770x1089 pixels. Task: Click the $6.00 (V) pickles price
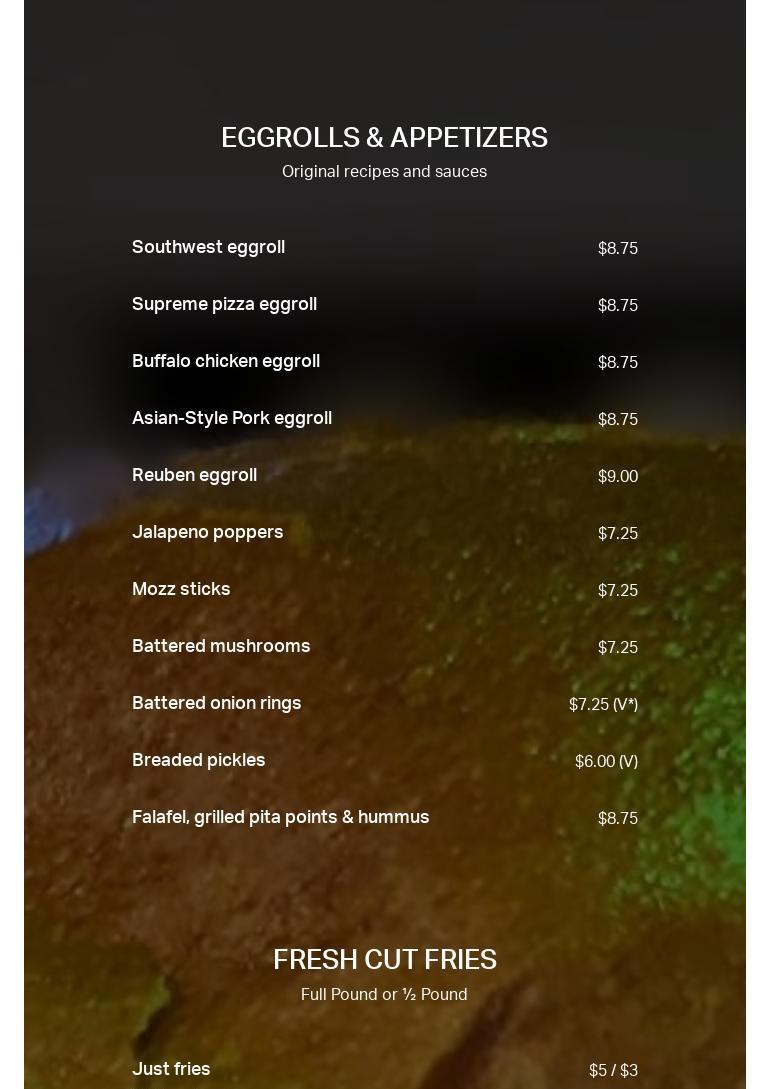point(607,761)
